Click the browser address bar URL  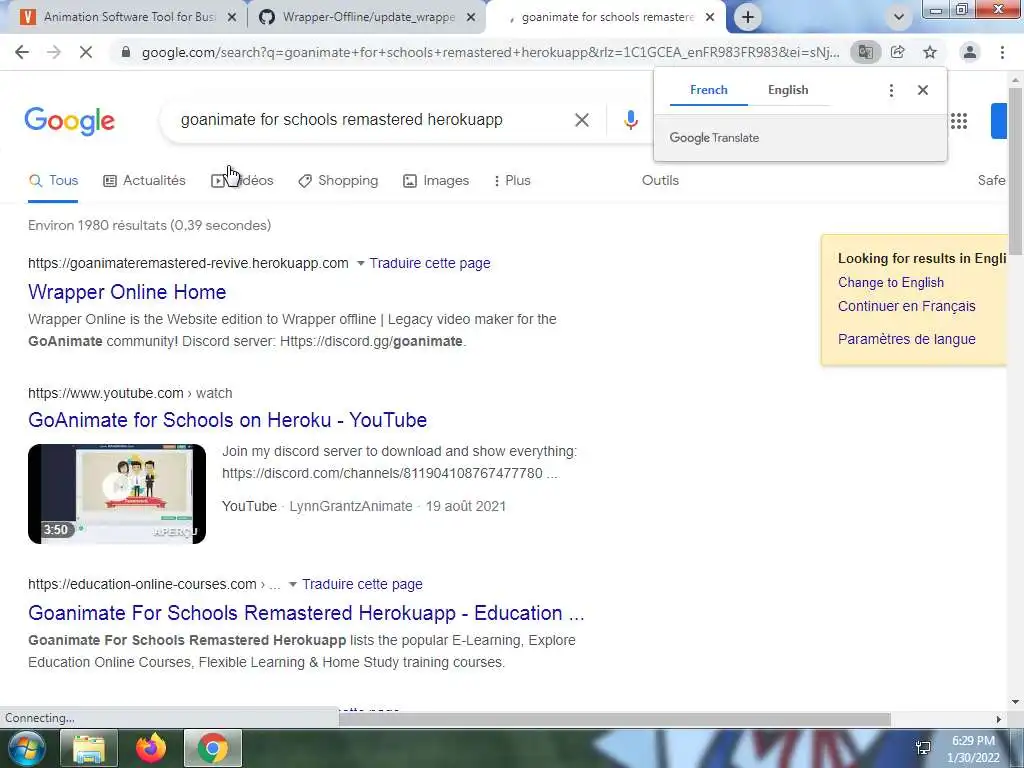click(x=490, y=52)
